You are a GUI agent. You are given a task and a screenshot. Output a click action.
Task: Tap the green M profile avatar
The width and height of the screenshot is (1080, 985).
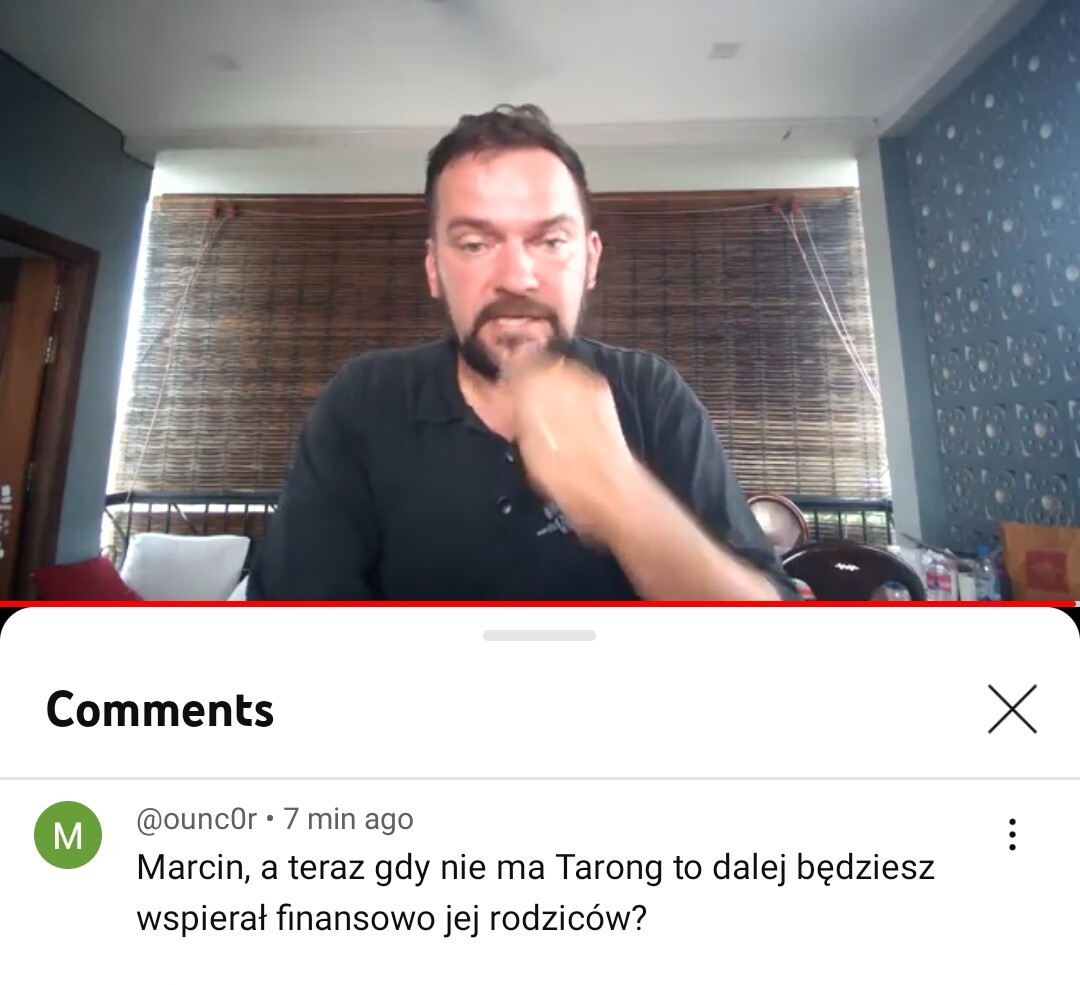(x=68, y=835)
